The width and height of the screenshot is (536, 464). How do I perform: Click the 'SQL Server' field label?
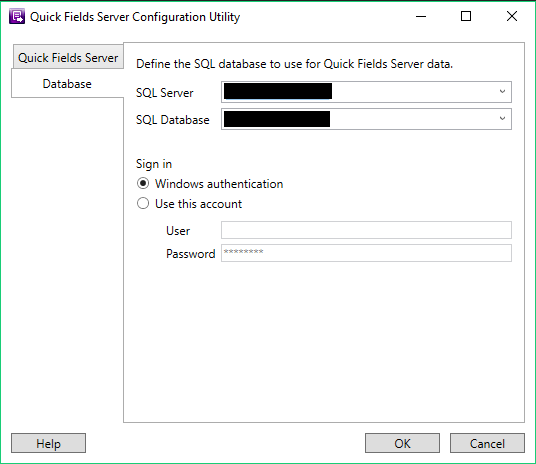[165, 93]
